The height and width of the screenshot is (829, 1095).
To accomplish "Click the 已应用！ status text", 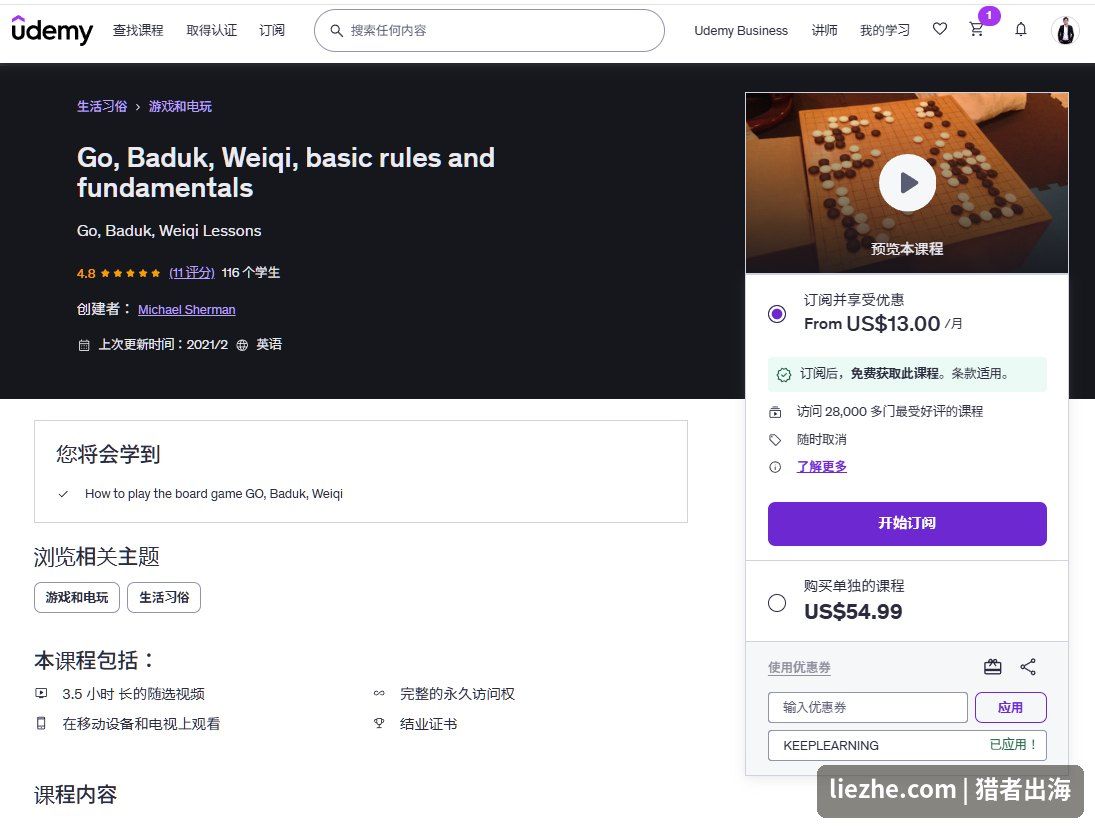I will click(x=1013, y=745).
